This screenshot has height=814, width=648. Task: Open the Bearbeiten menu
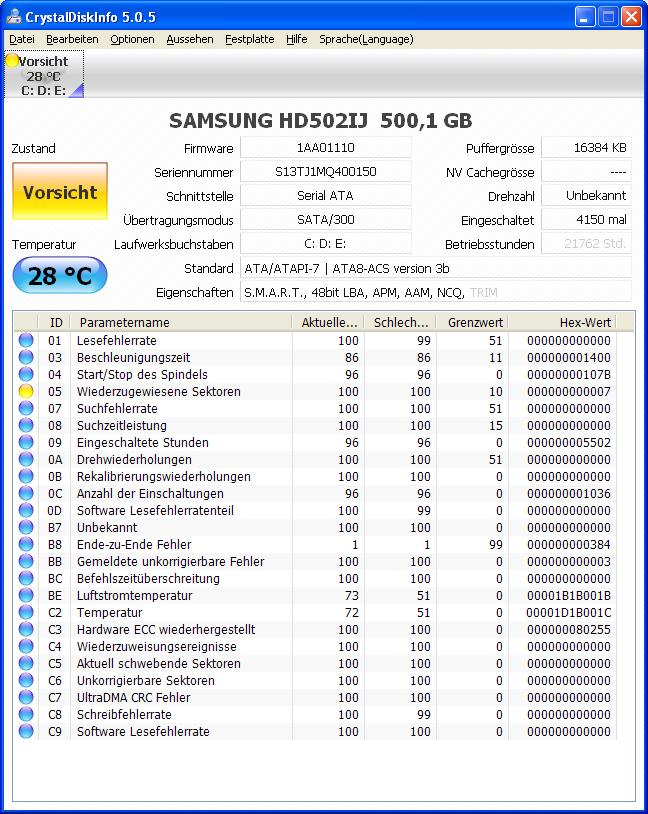coord(72,39)
